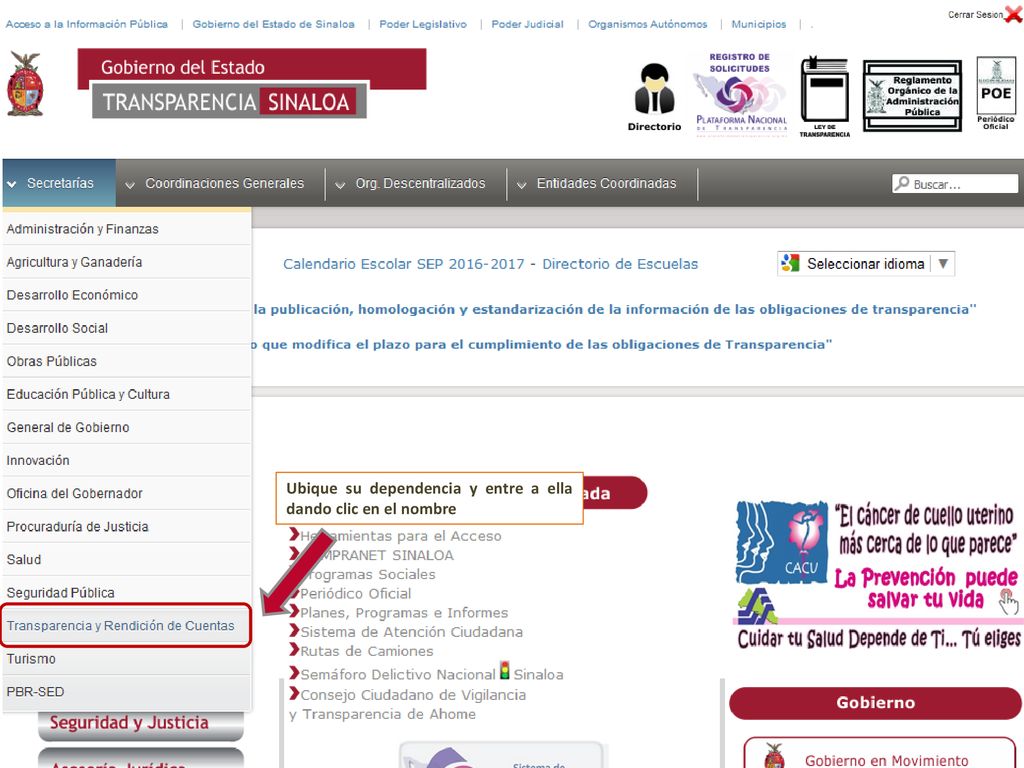Open Poder Legislativo link

(x=423, y=24)
